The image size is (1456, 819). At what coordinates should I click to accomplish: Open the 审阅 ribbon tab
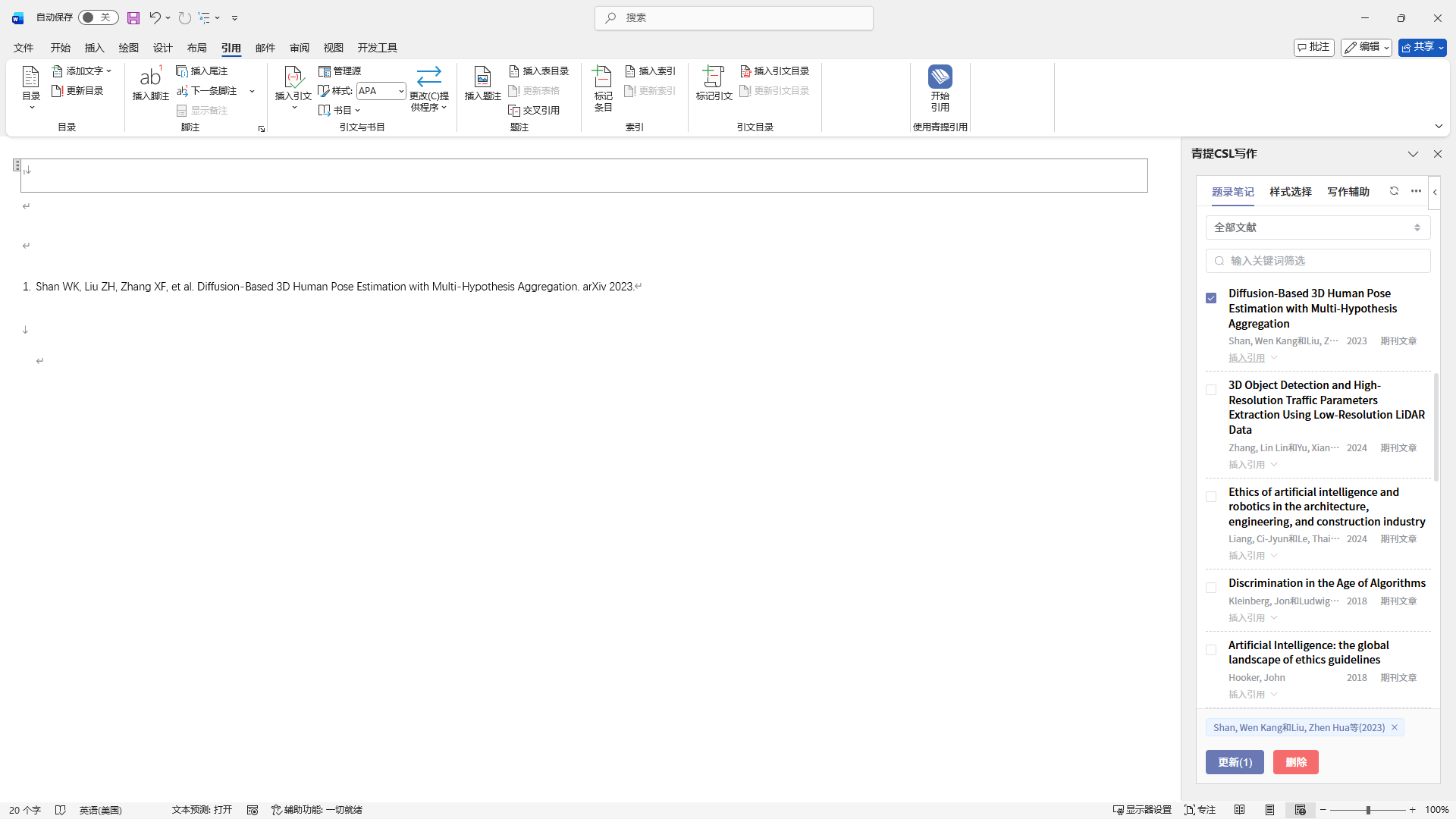point(299,48)
